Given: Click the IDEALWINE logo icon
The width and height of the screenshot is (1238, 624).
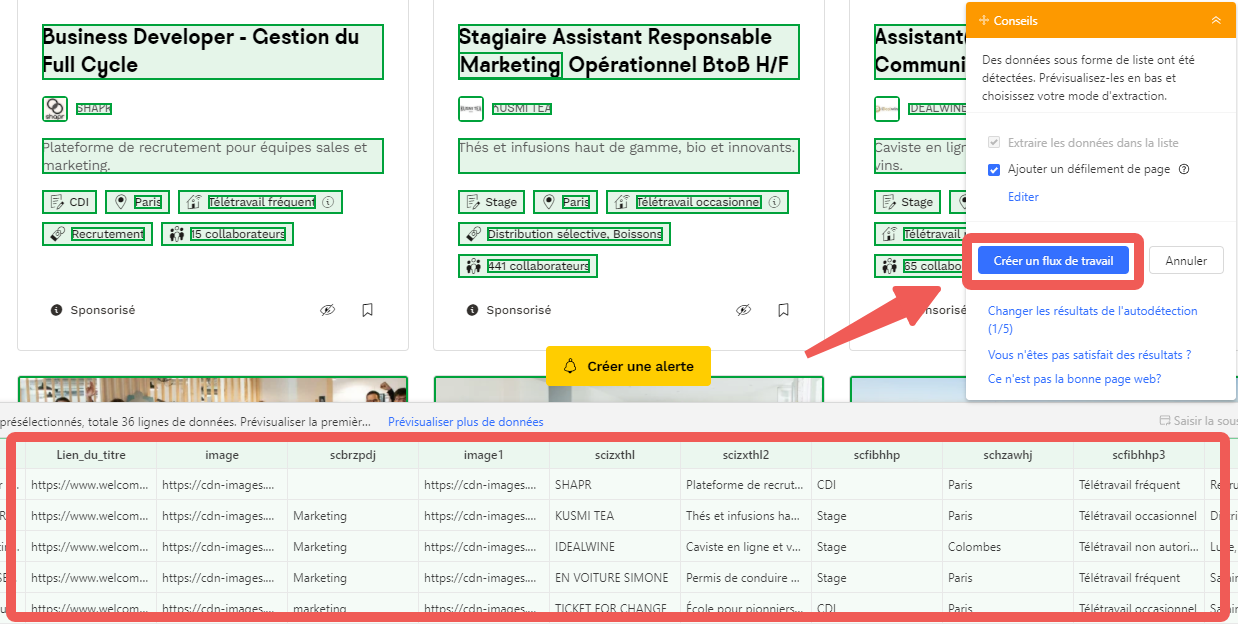Looking at the screenshot, I should coord(886,108).
